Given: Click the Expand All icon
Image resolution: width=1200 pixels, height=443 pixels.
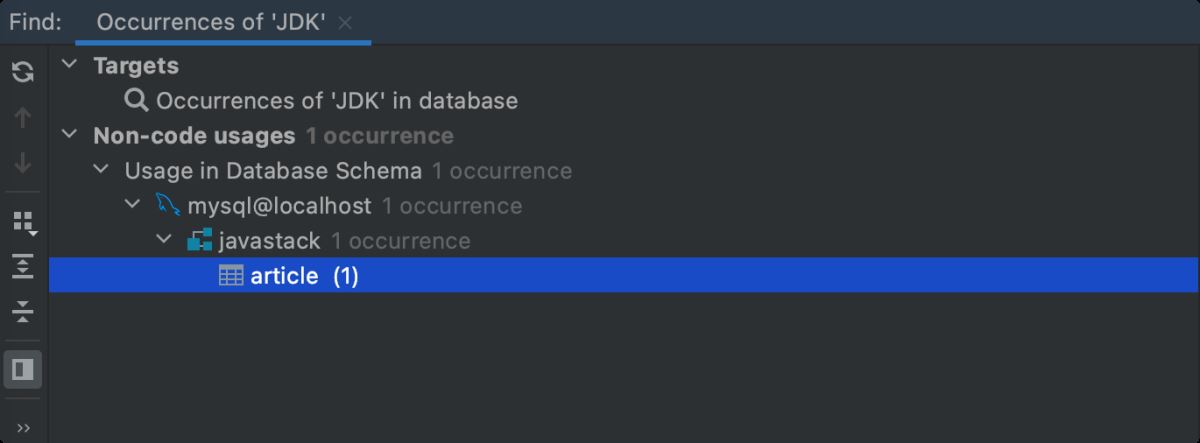Looking at the screenshot, I should pos(23,266).
